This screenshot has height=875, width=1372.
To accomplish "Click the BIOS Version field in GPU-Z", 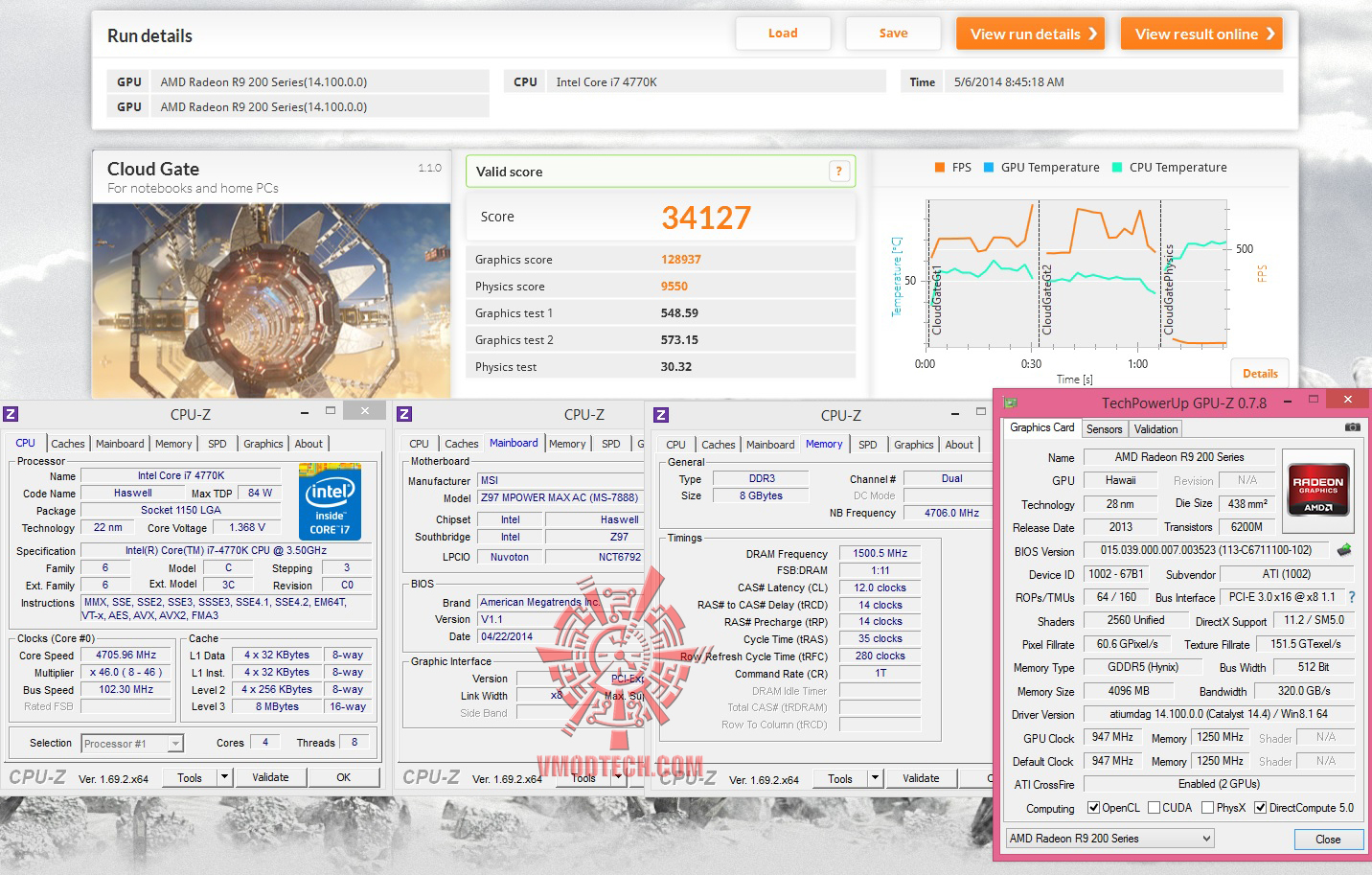I will pos(1206,551).
